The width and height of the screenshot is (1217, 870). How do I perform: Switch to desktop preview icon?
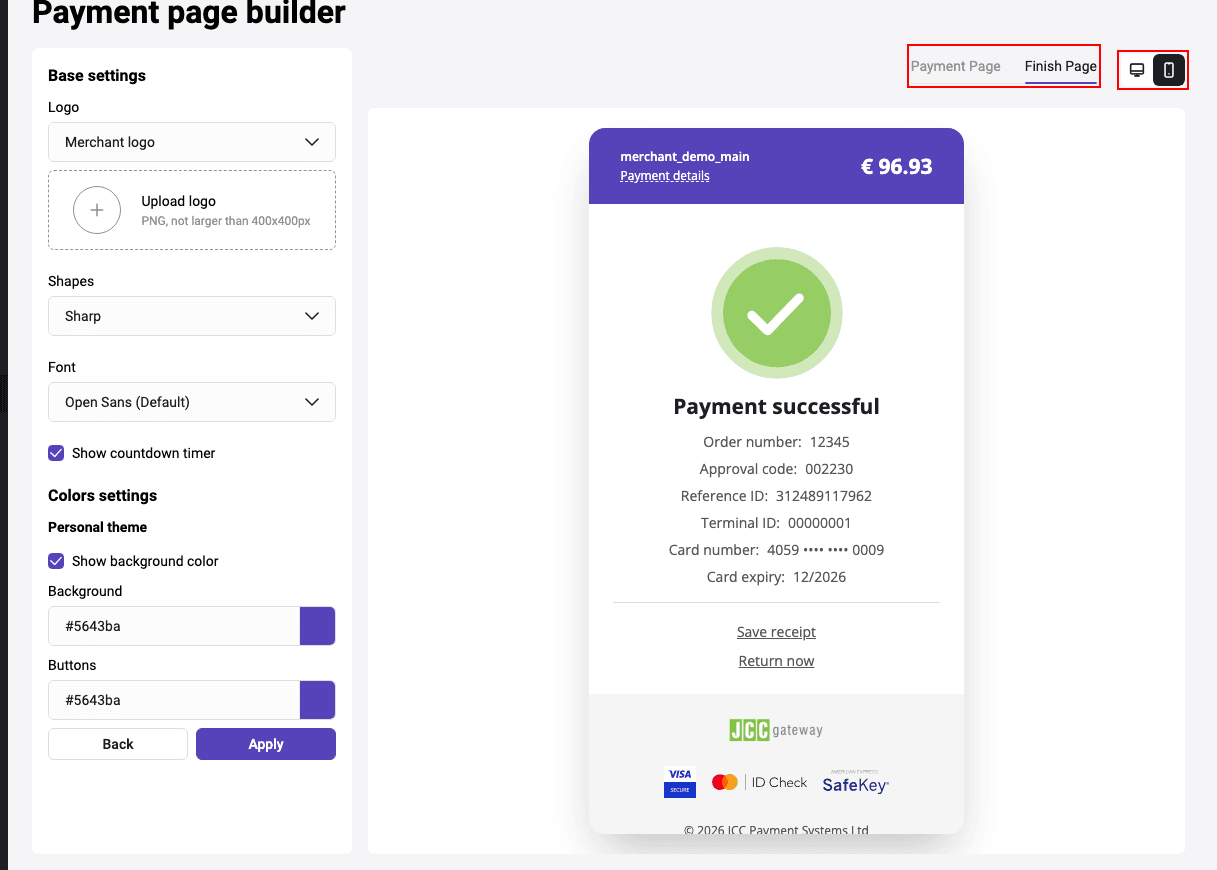coord(1137,70)
